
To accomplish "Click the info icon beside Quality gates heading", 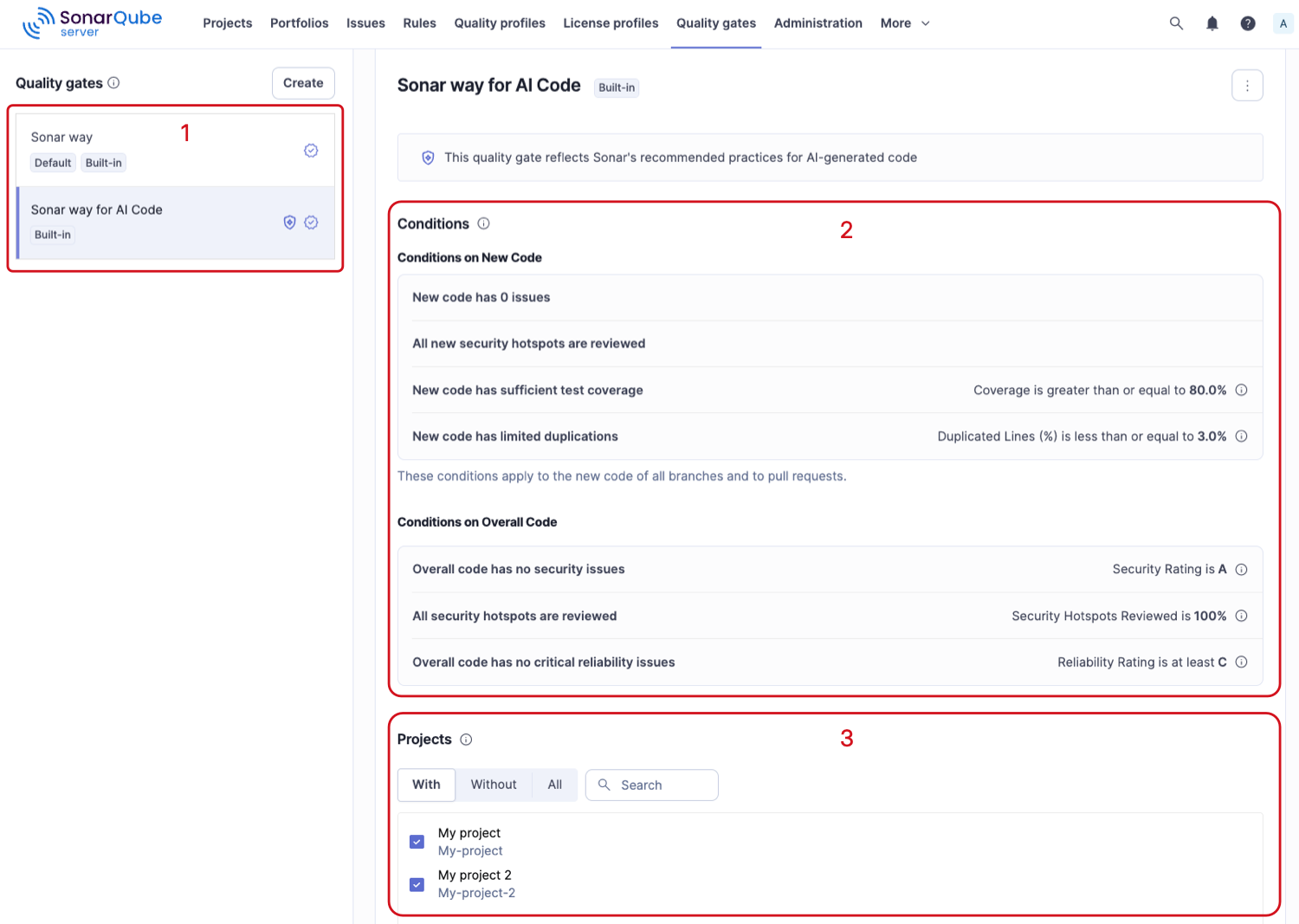I will [x=113, y=83].
